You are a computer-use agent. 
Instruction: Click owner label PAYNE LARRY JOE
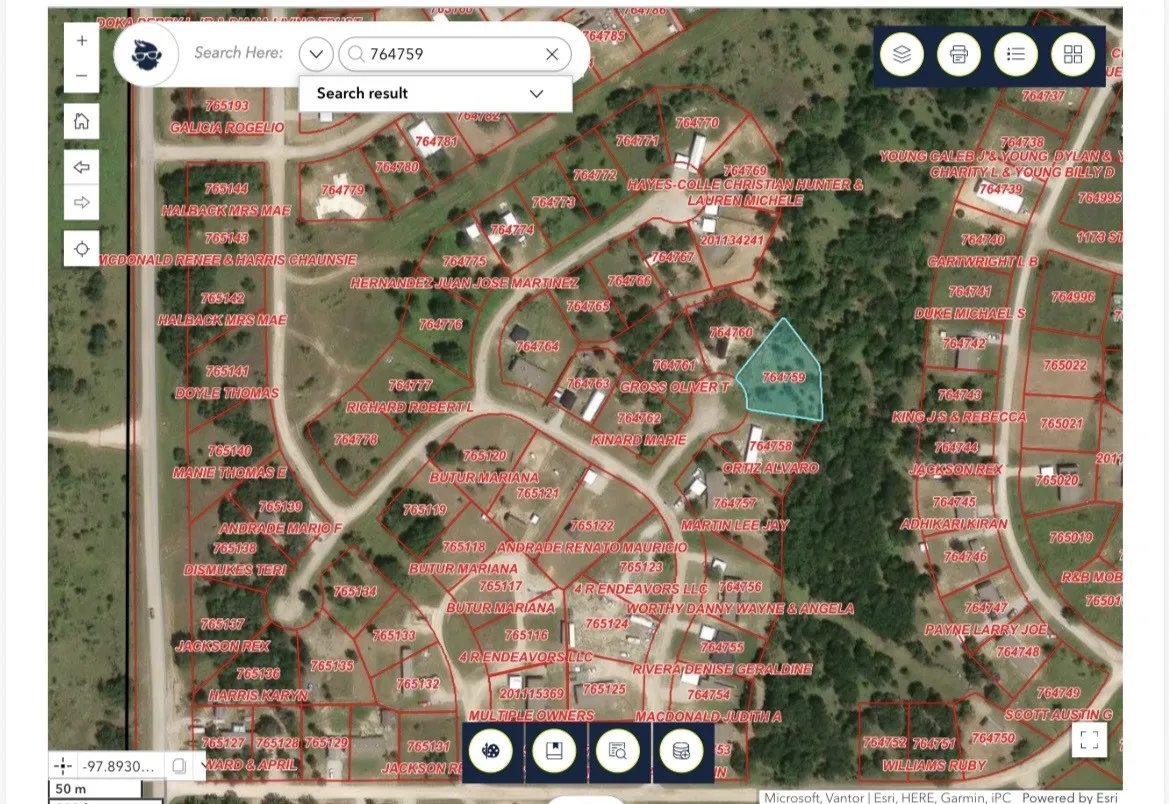986,629
